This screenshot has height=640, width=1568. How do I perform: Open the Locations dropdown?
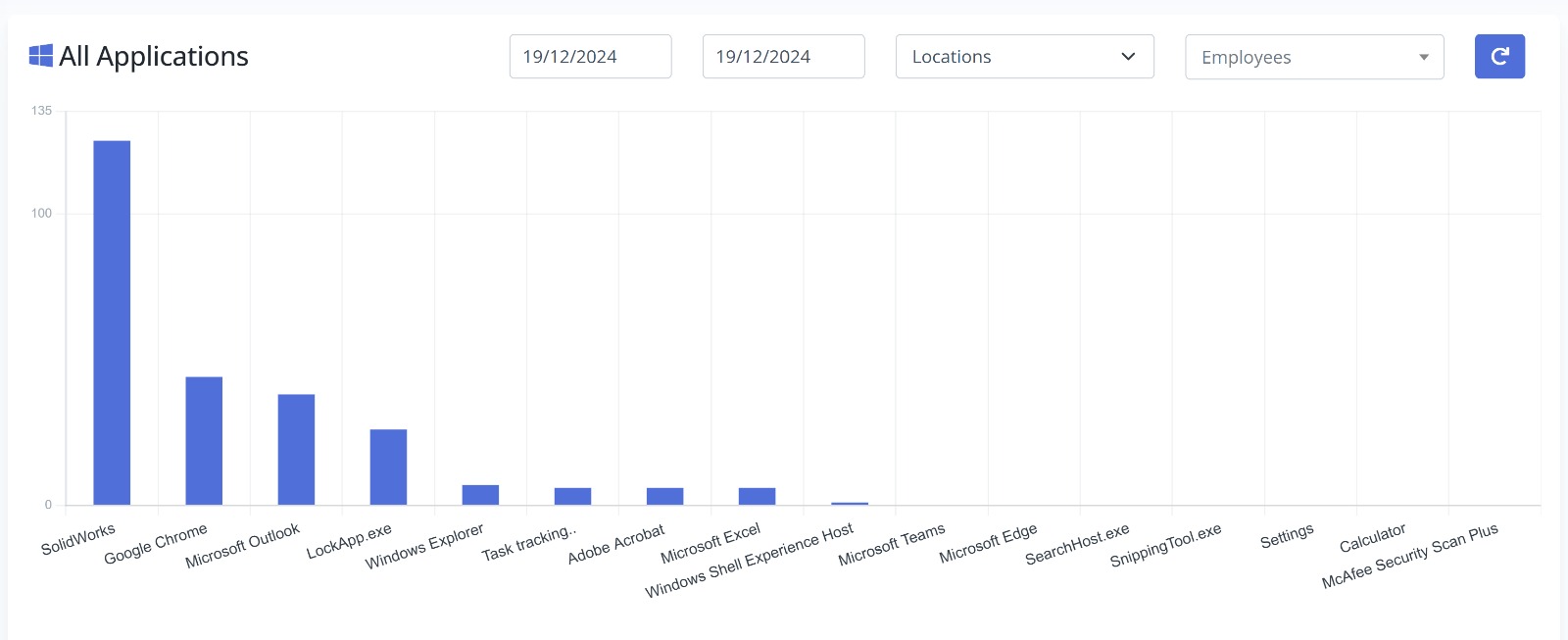(x=1024, y=57)
